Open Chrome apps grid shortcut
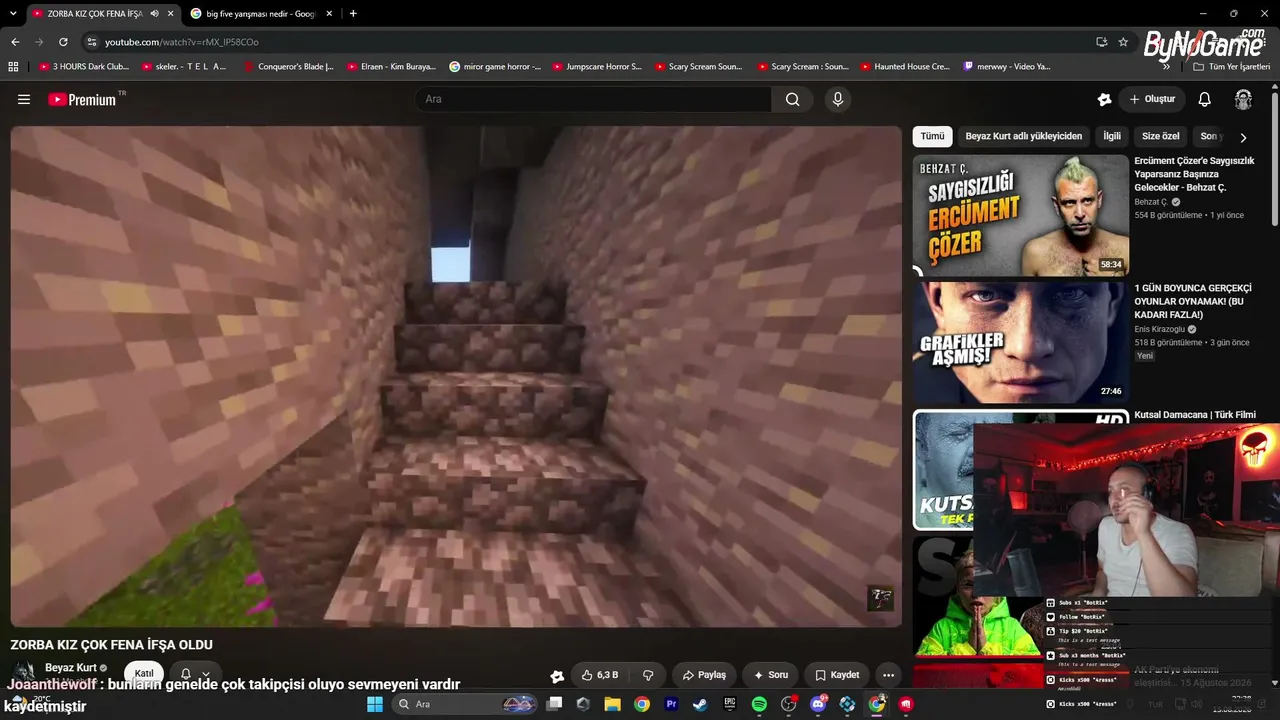The height and width of the screenshot is (720, 1280). pyautogui.click(x=13, y=67)
